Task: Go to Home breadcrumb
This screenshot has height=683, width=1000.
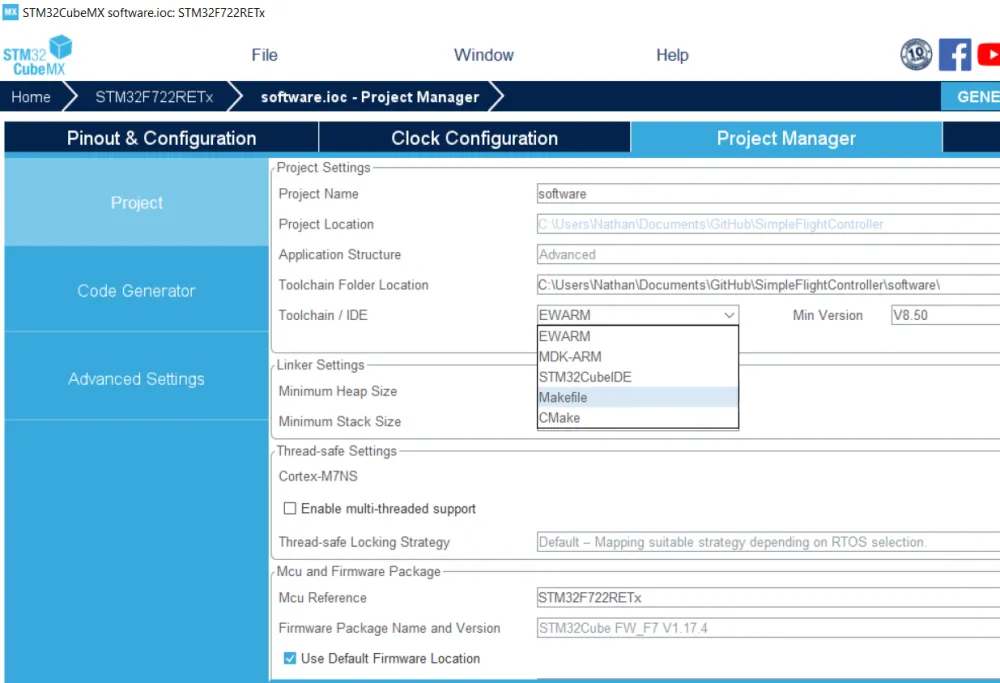Action: (x=31, y=97)
